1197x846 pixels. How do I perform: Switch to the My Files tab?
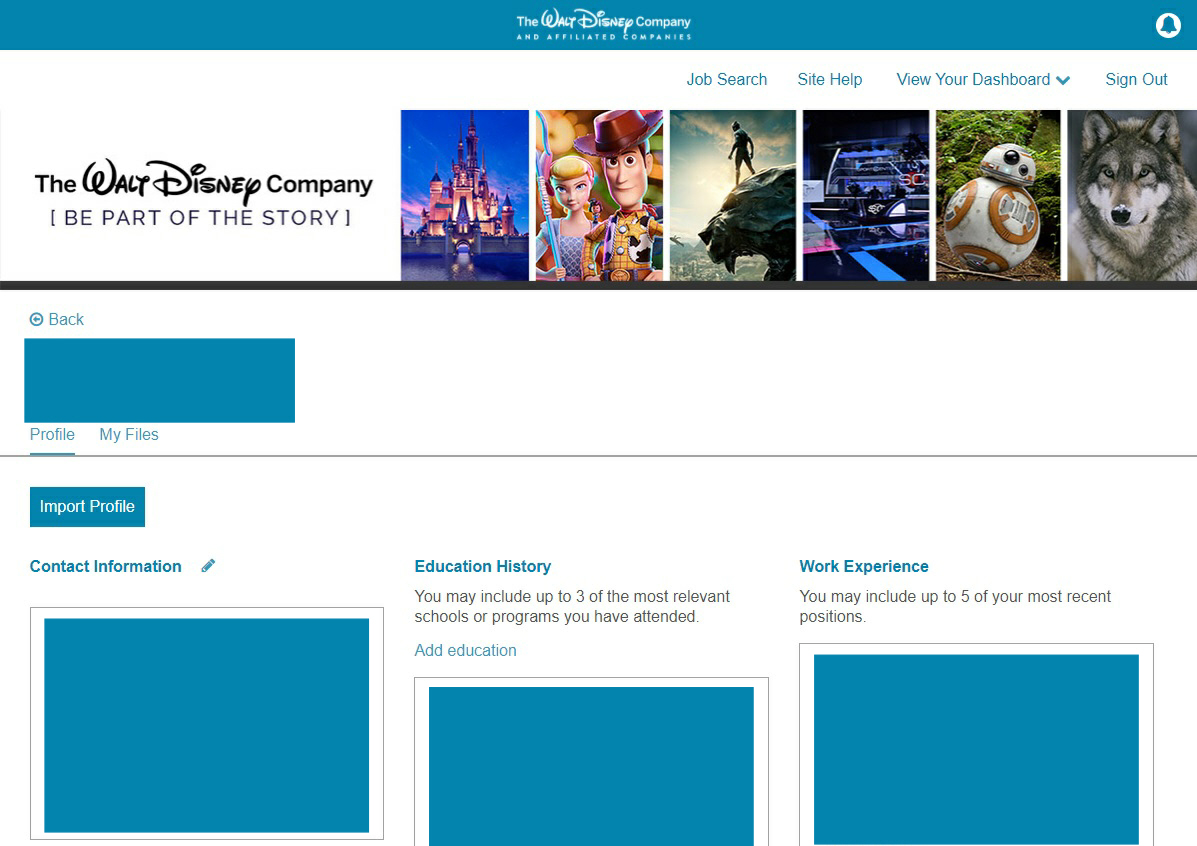[x=128, y=434]
